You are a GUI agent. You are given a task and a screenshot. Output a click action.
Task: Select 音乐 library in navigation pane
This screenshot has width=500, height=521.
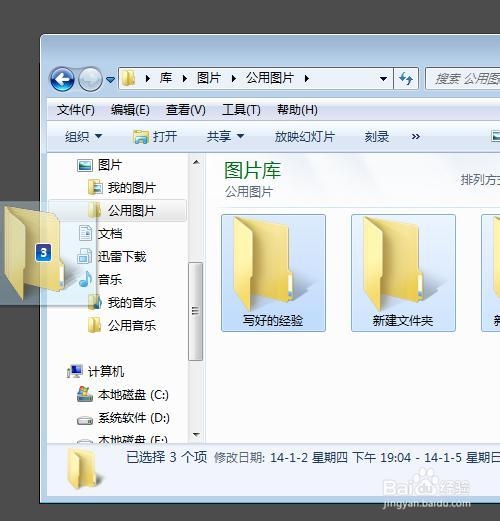(x=110, y=280)
